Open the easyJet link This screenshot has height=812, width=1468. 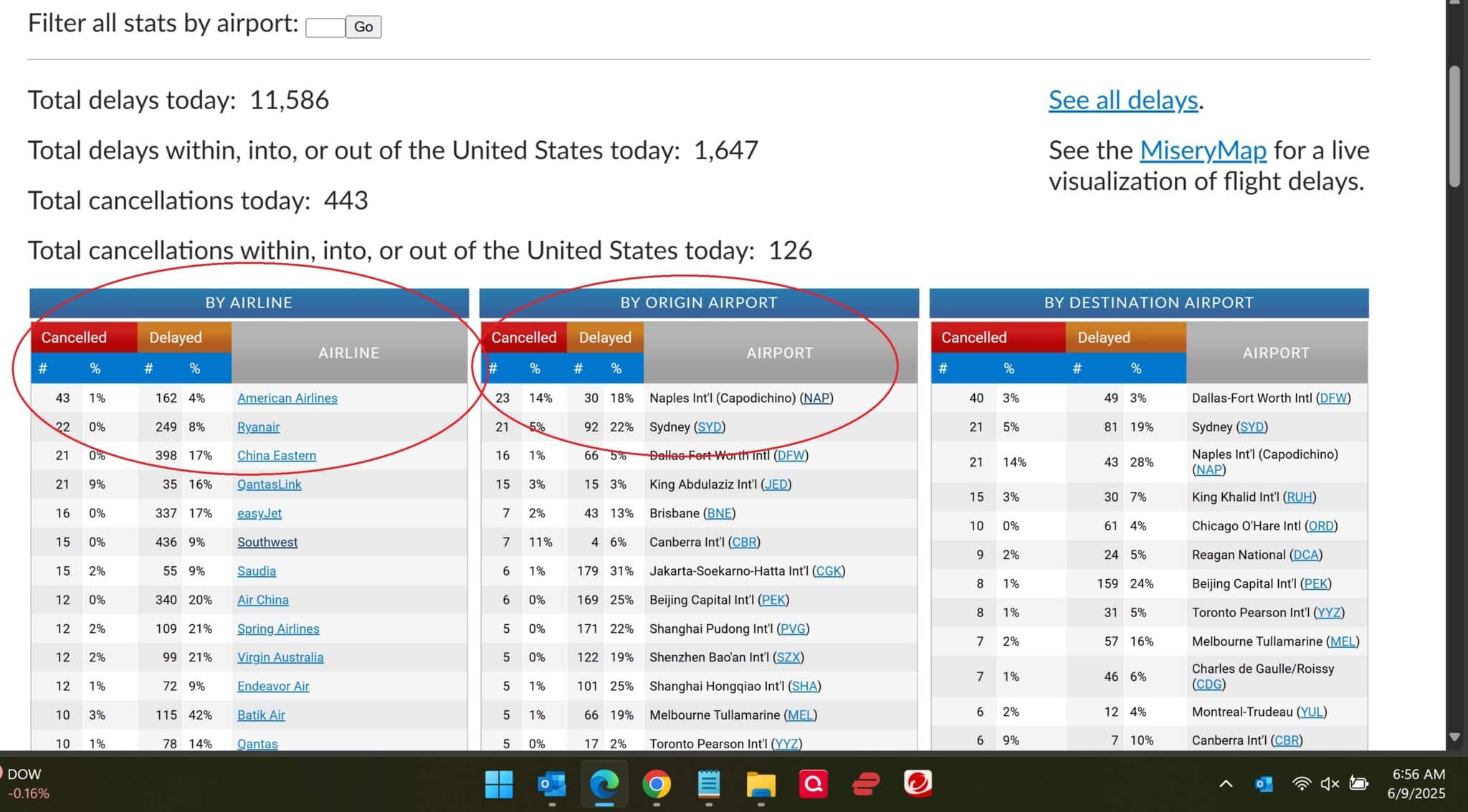point(259,514)
